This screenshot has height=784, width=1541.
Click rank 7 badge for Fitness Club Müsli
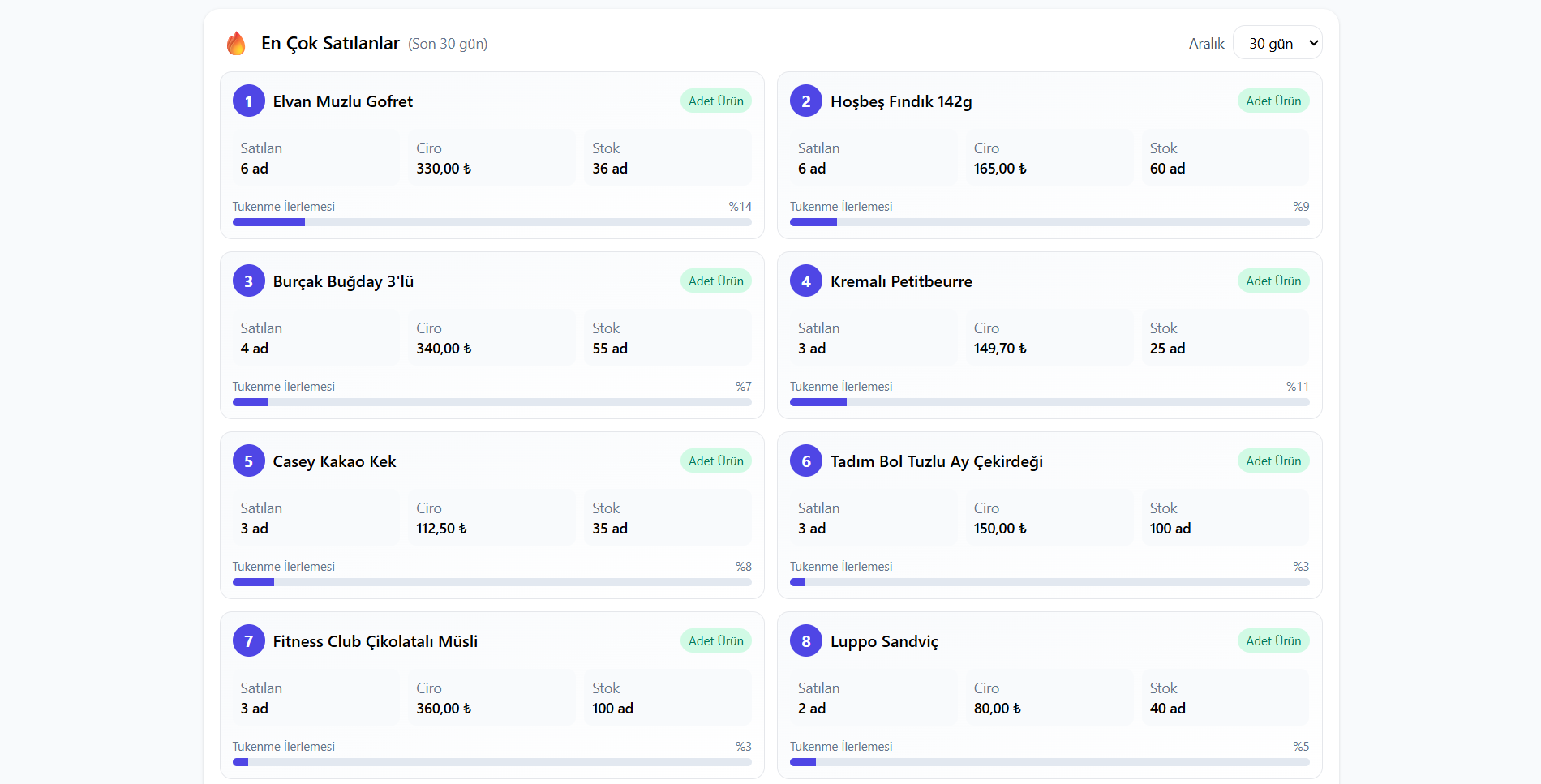tap(248, 641)
